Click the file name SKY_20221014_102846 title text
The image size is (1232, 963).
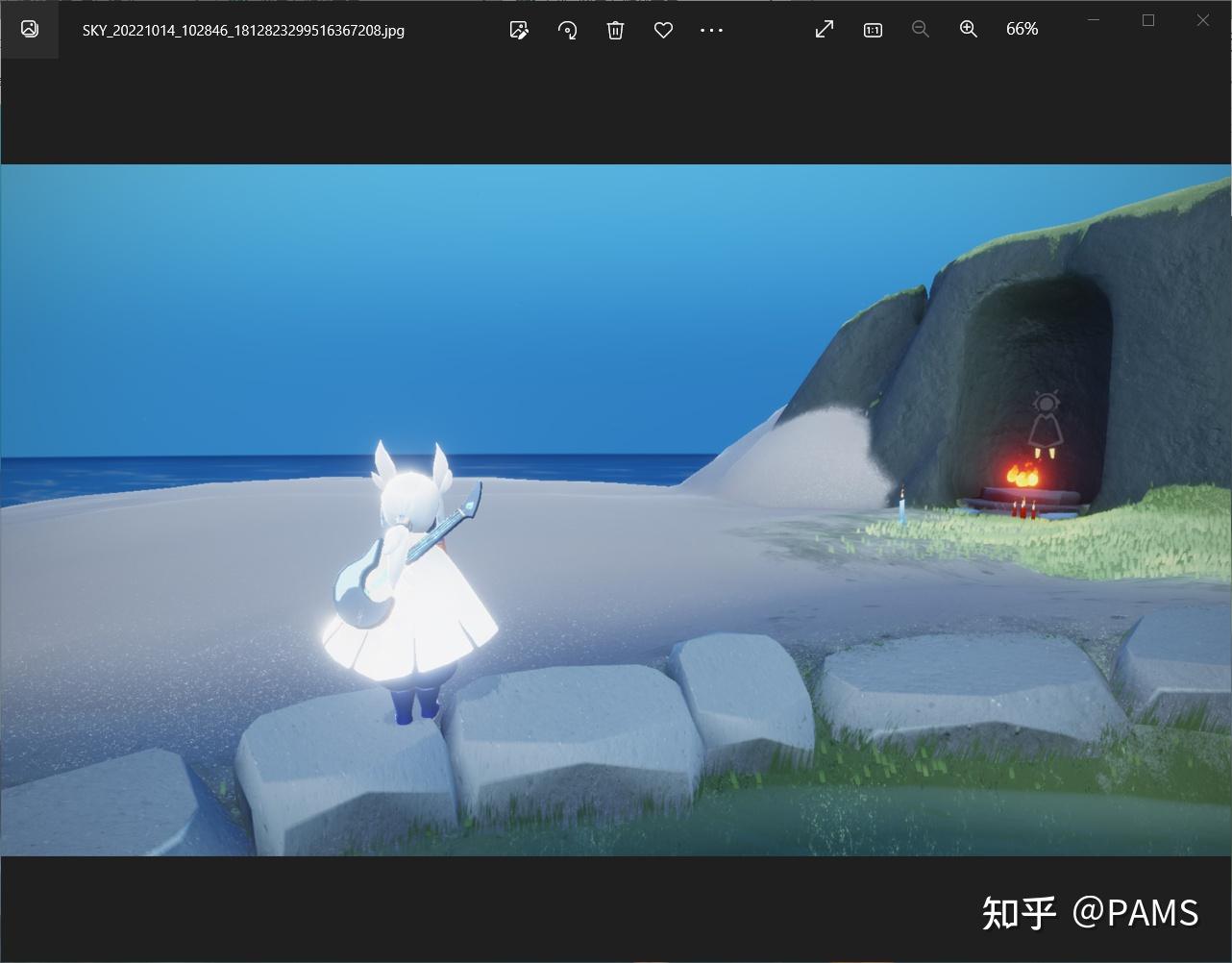243,31
